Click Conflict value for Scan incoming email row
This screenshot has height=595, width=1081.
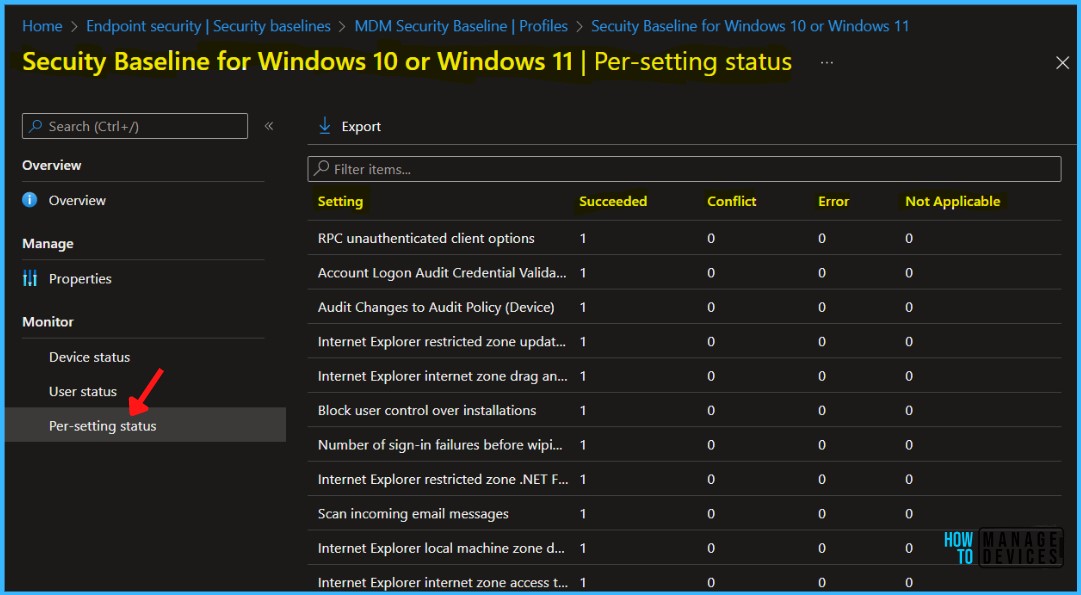pos(711,514)
